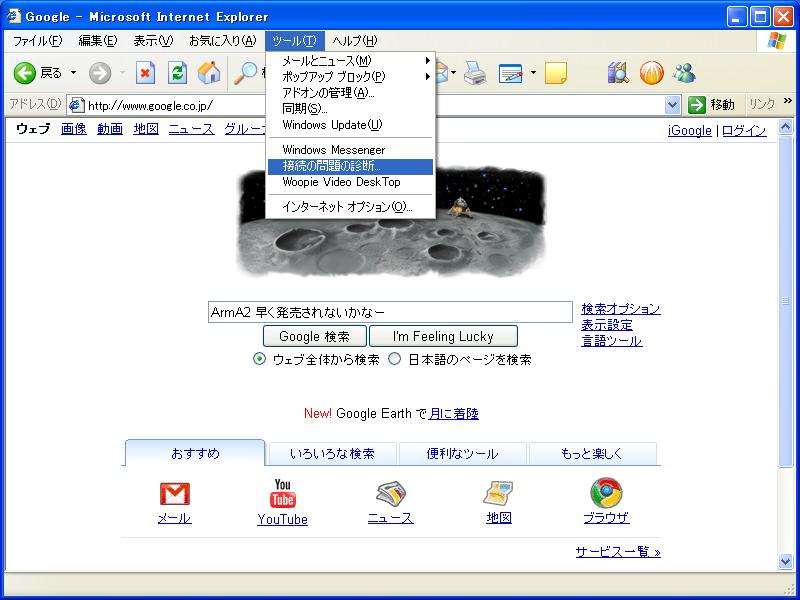Open the 編集 menu
This screenshot has width=800, height=600.
pyautogui.click(x=97, y=41)
